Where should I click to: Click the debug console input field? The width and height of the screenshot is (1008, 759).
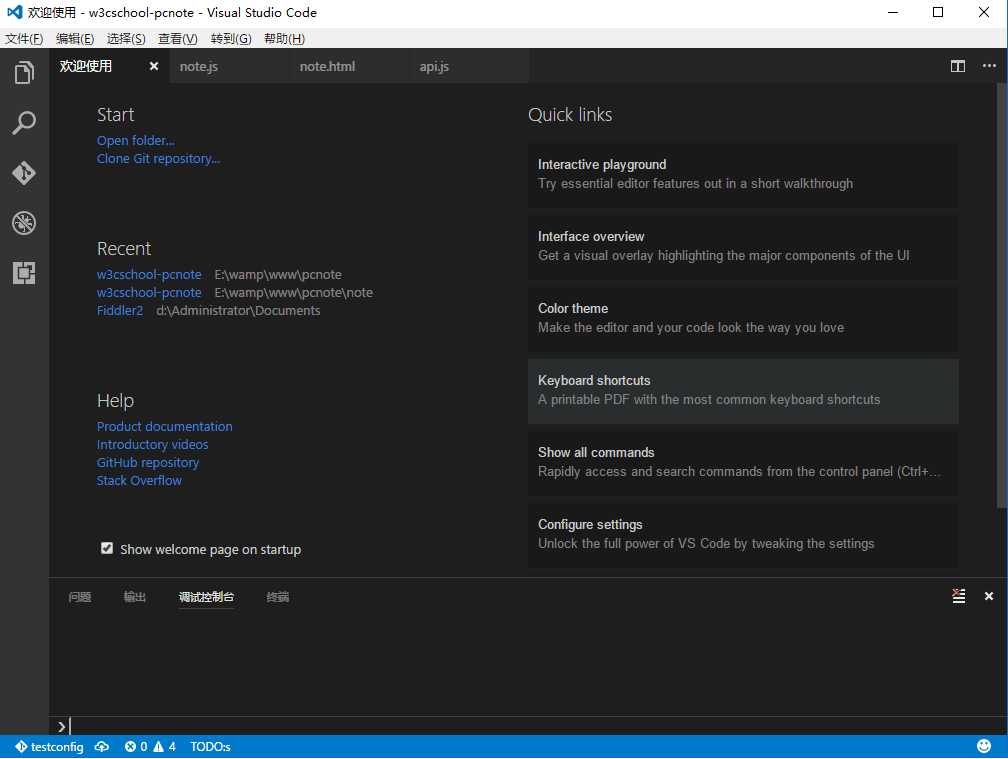500,727
